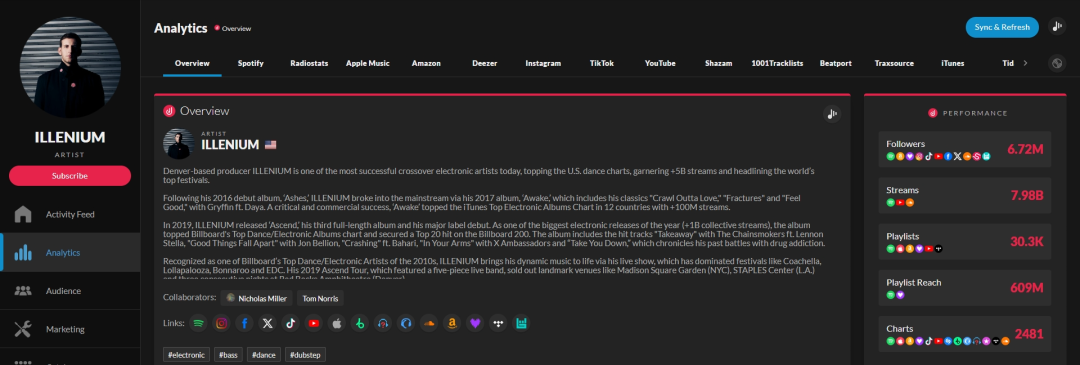The width and height of the screenshot is (1080, 365).
Task: Click the red Subscribe button
Action: click(70, 176)
